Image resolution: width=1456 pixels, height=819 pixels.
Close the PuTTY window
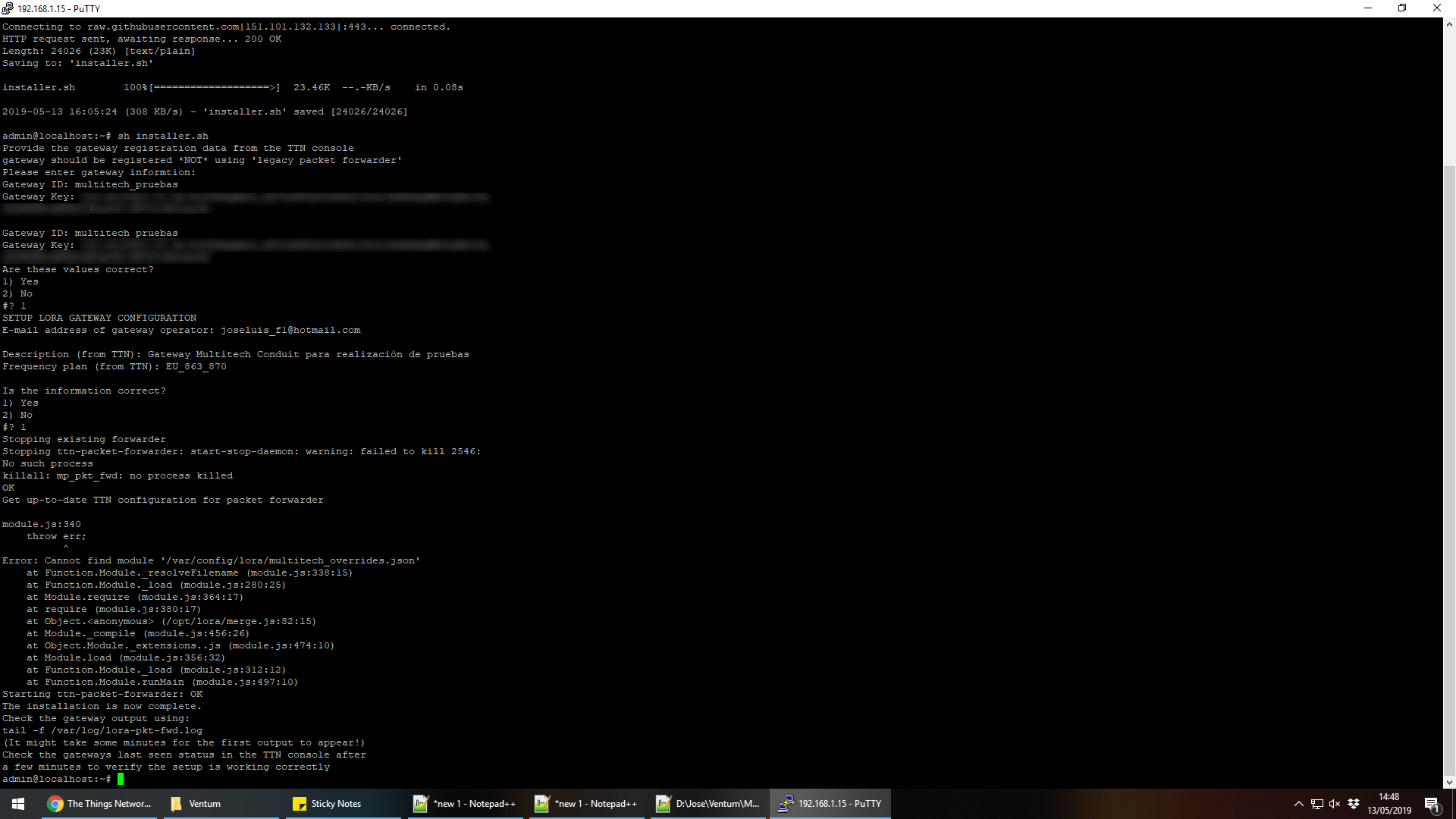(x=1437, y=8)
